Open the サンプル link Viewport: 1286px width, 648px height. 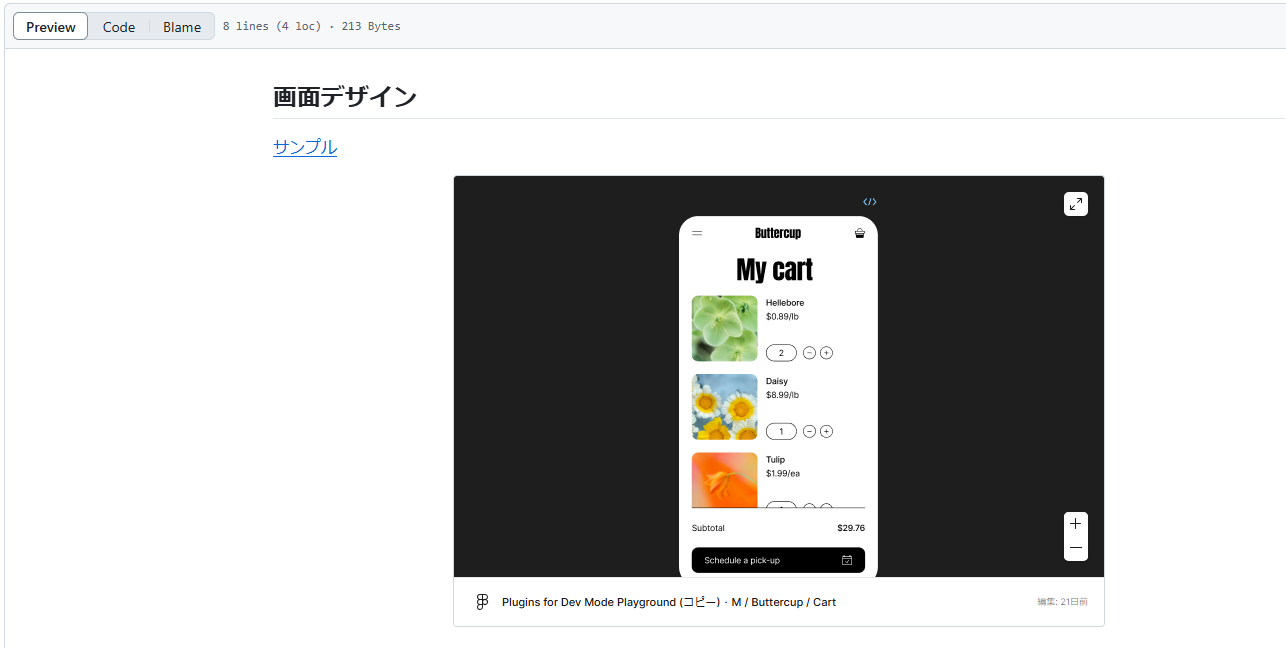coord(304,146)
